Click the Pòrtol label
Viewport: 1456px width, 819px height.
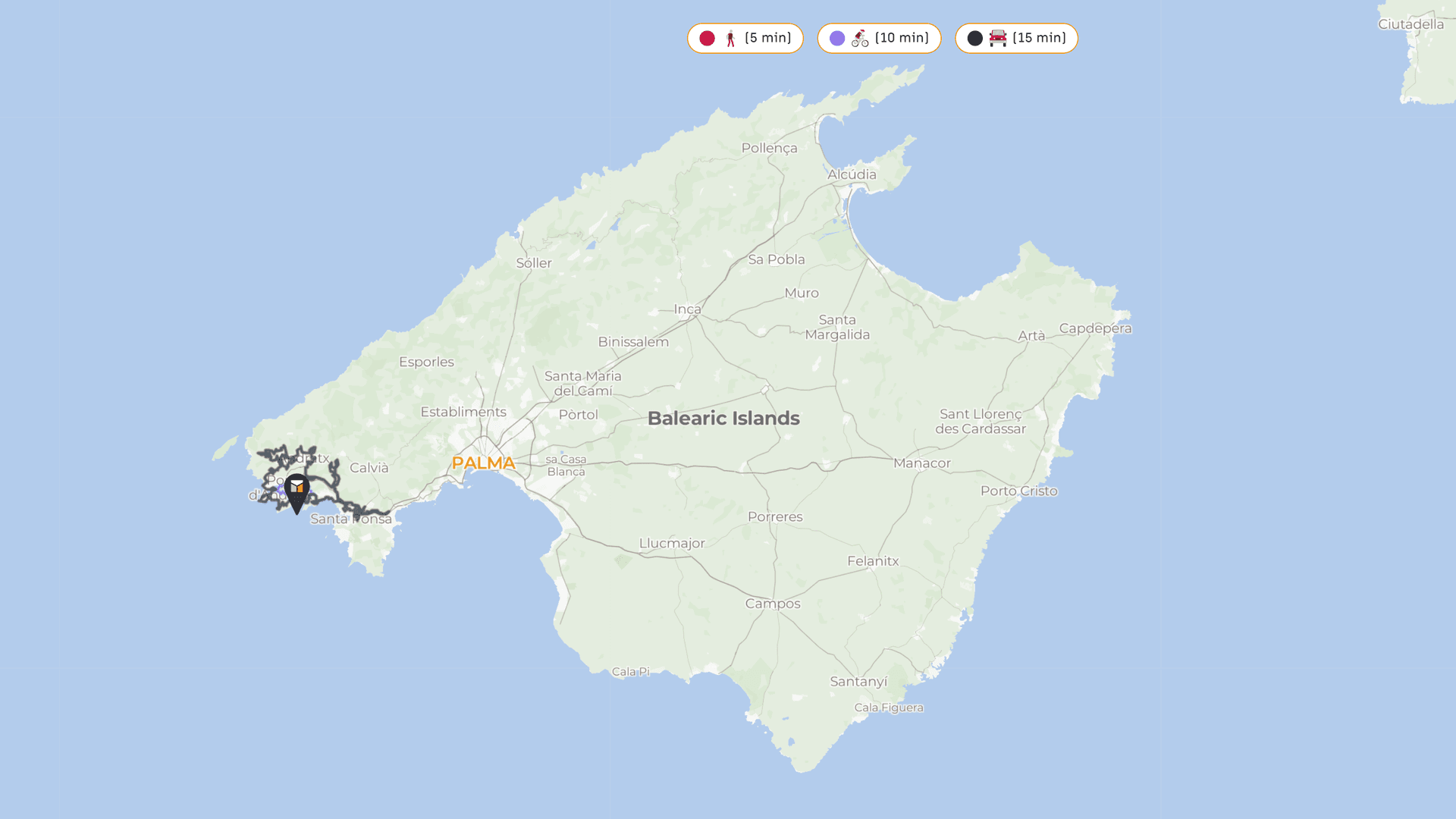[x=578, y=415]
